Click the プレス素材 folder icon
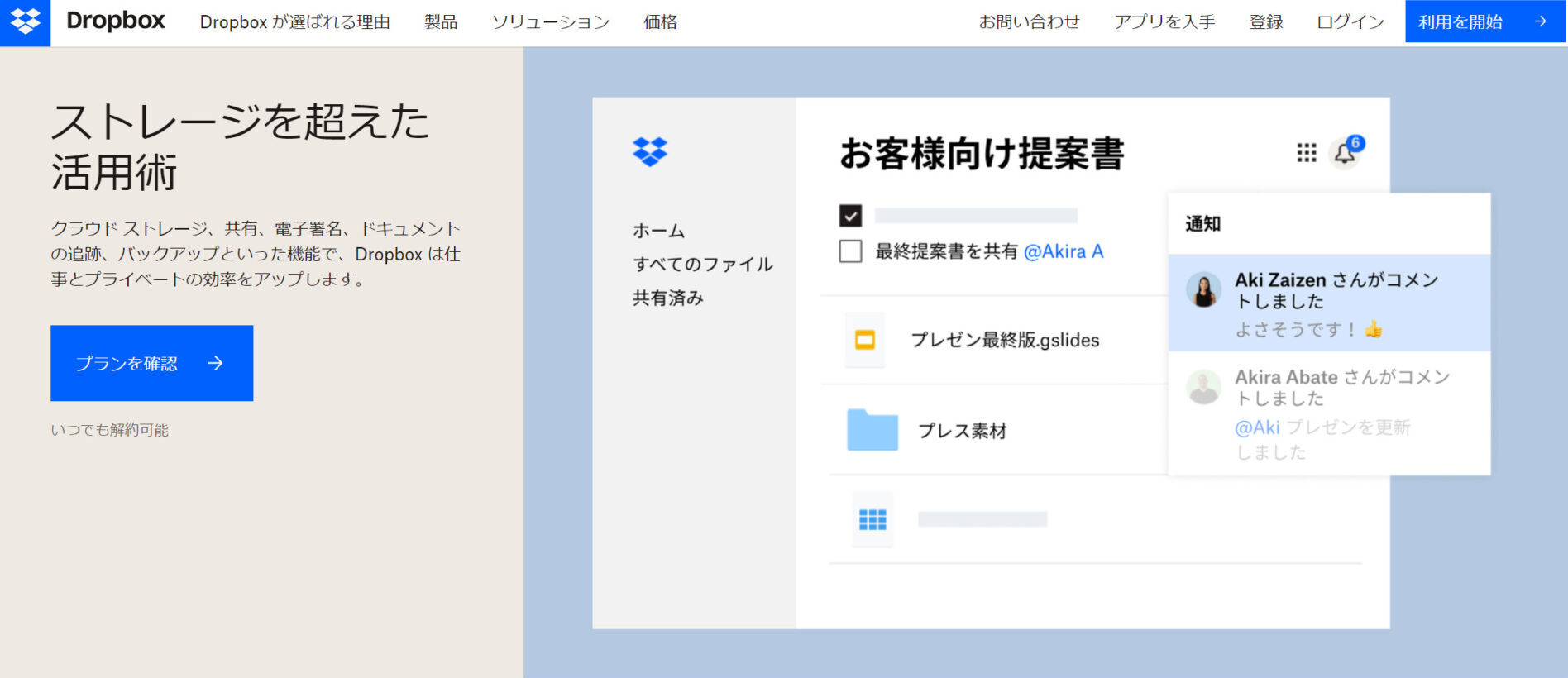 (x=872, y=430)
